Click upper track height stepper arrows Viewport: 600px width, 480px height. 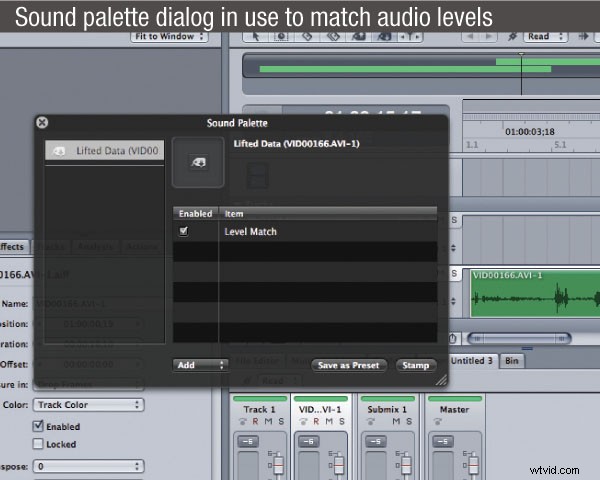453,248
